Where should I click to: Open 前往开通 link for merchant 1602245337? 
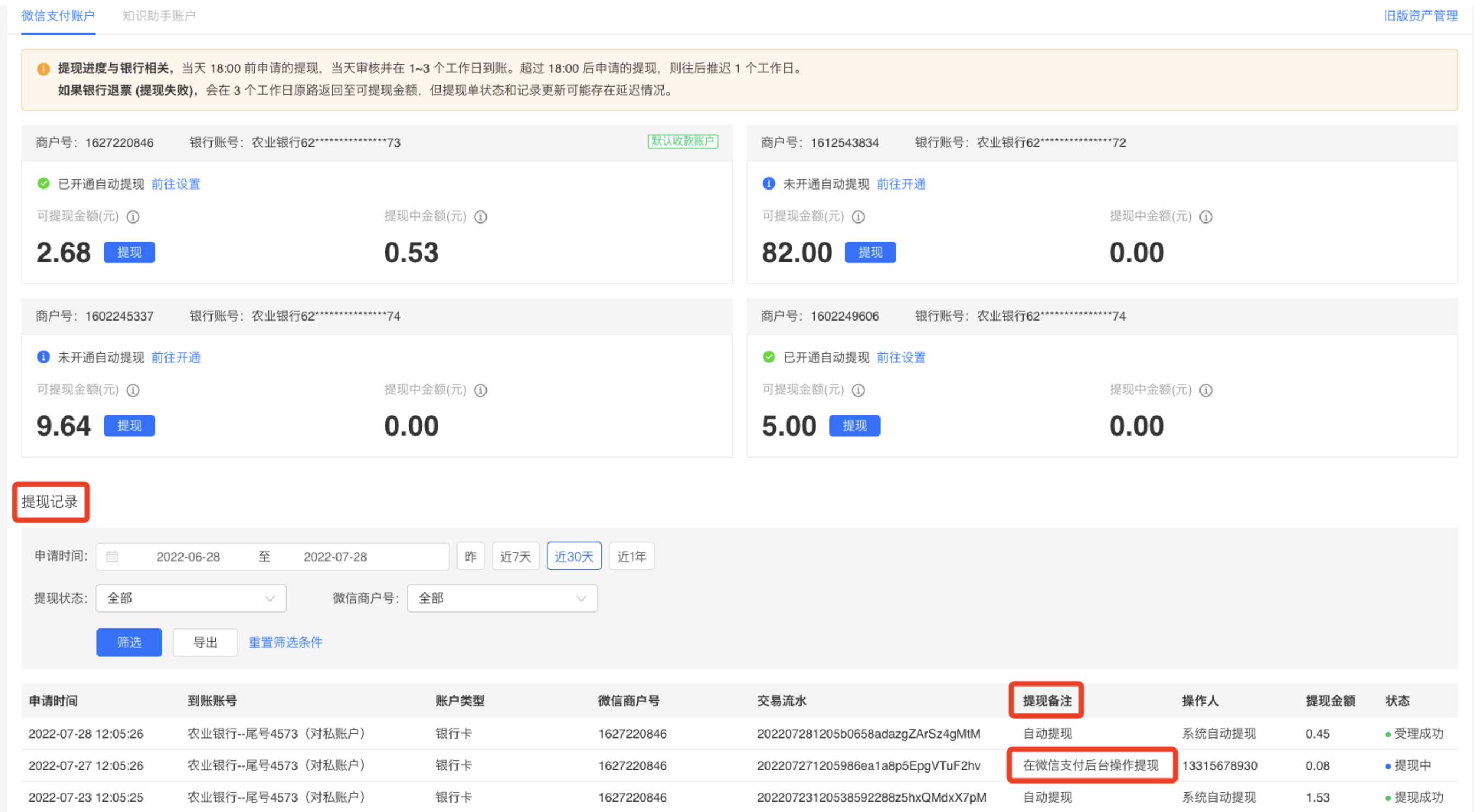click(176, 357)
